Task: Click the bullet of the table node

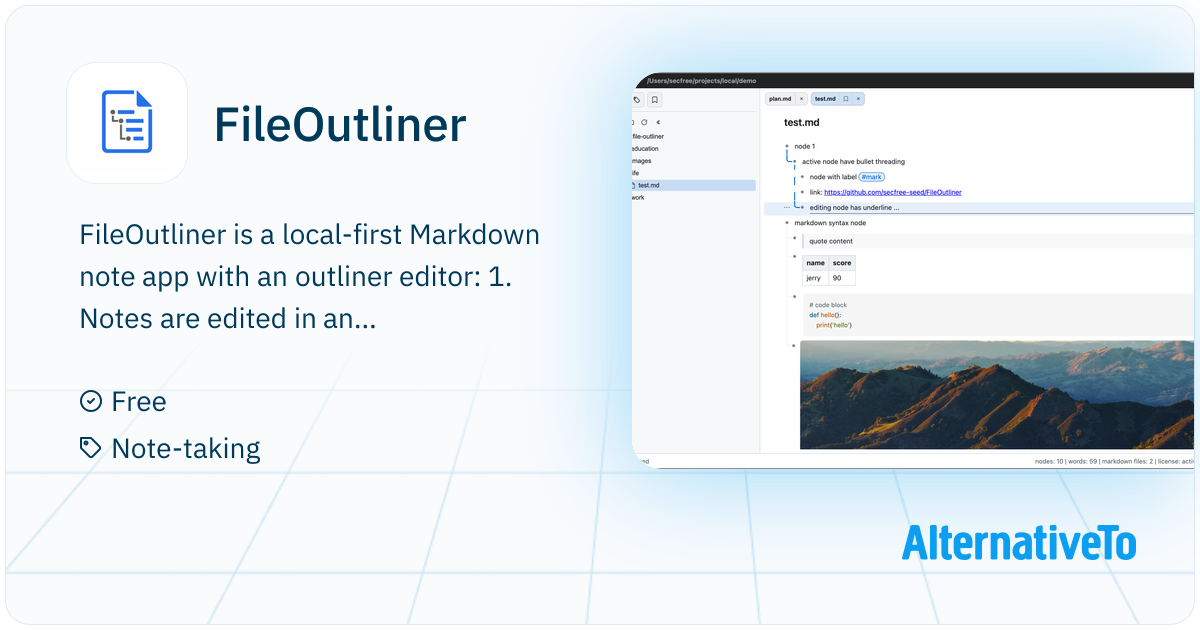Action: click(794, 257)
